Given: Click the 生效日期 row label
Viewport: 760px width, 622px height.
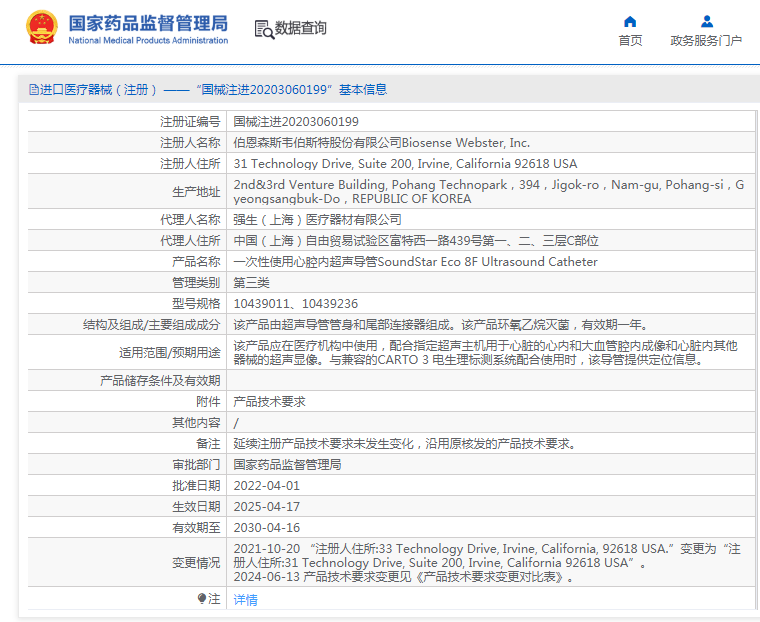Looking at the screenshot, I should tap(196, 507).
